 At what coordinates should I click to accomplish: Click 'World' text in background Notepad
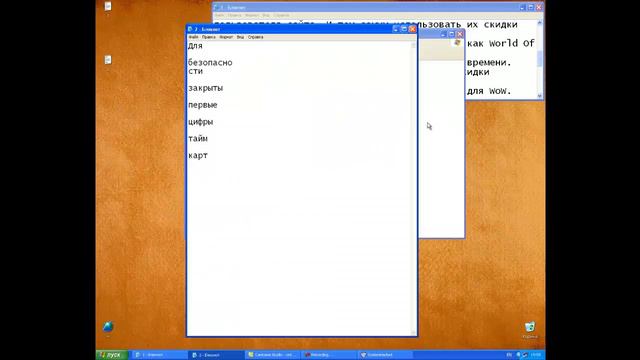pyautogui.click(x=503, y=43)
